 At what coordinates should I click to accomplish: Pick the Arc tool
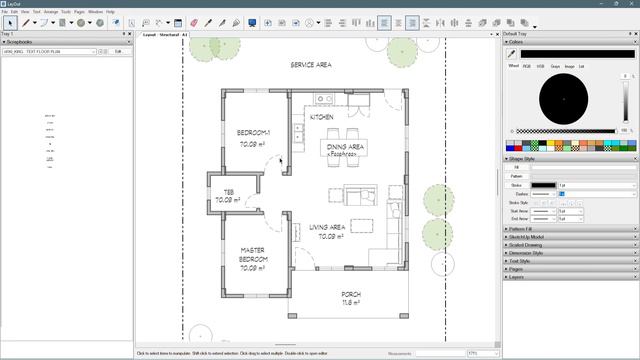coord(44,23)
